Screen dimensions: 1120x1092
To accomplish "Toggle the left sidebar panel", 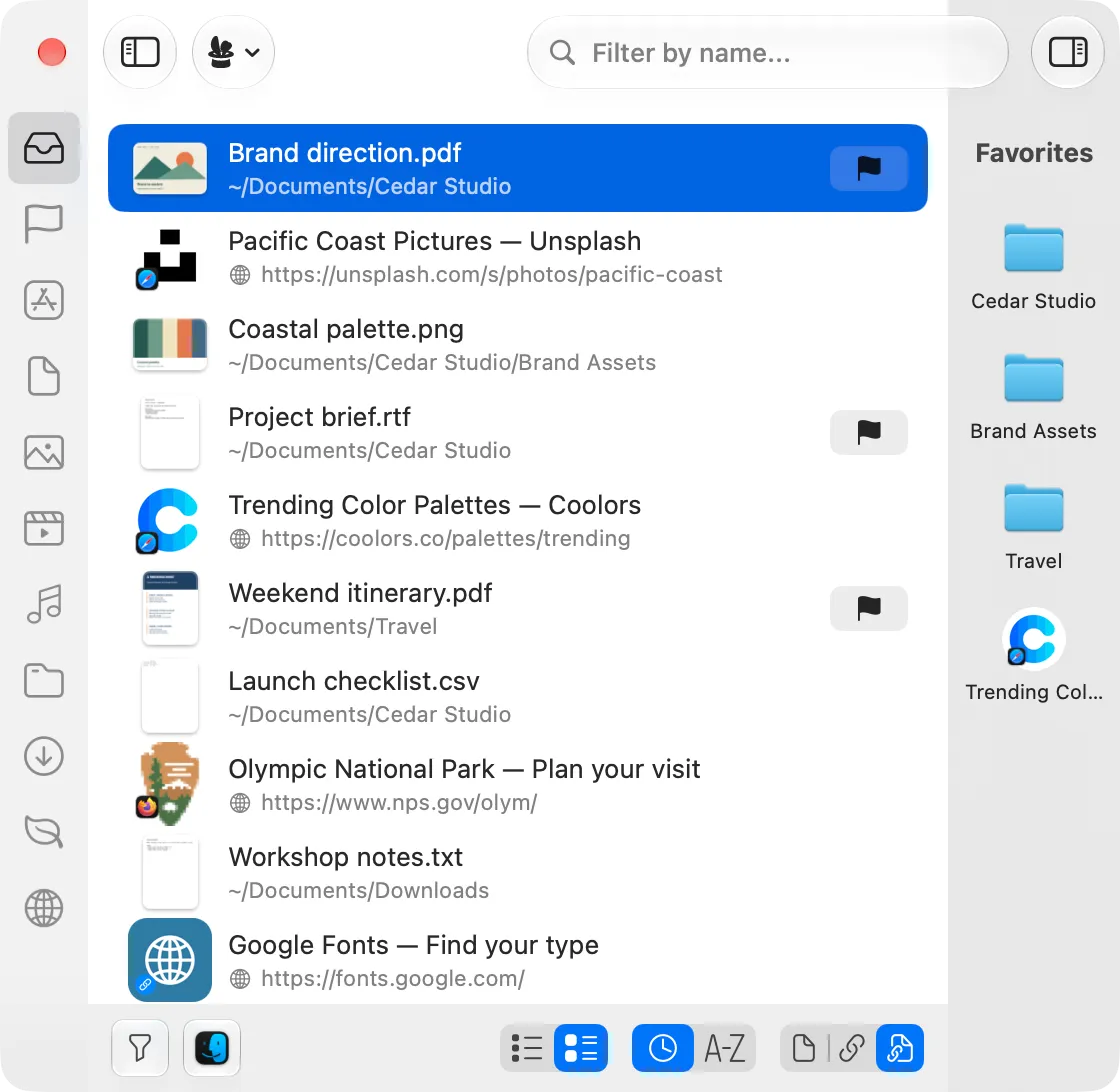I will coord(140,52).
